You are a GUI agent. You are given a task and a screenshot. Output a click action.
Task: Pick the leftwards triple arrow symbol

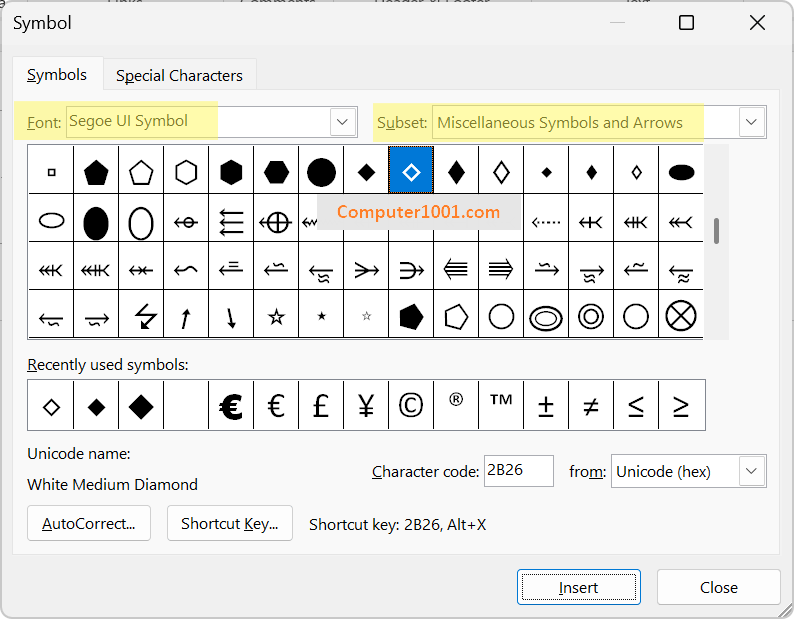click(x=456, y=269)
